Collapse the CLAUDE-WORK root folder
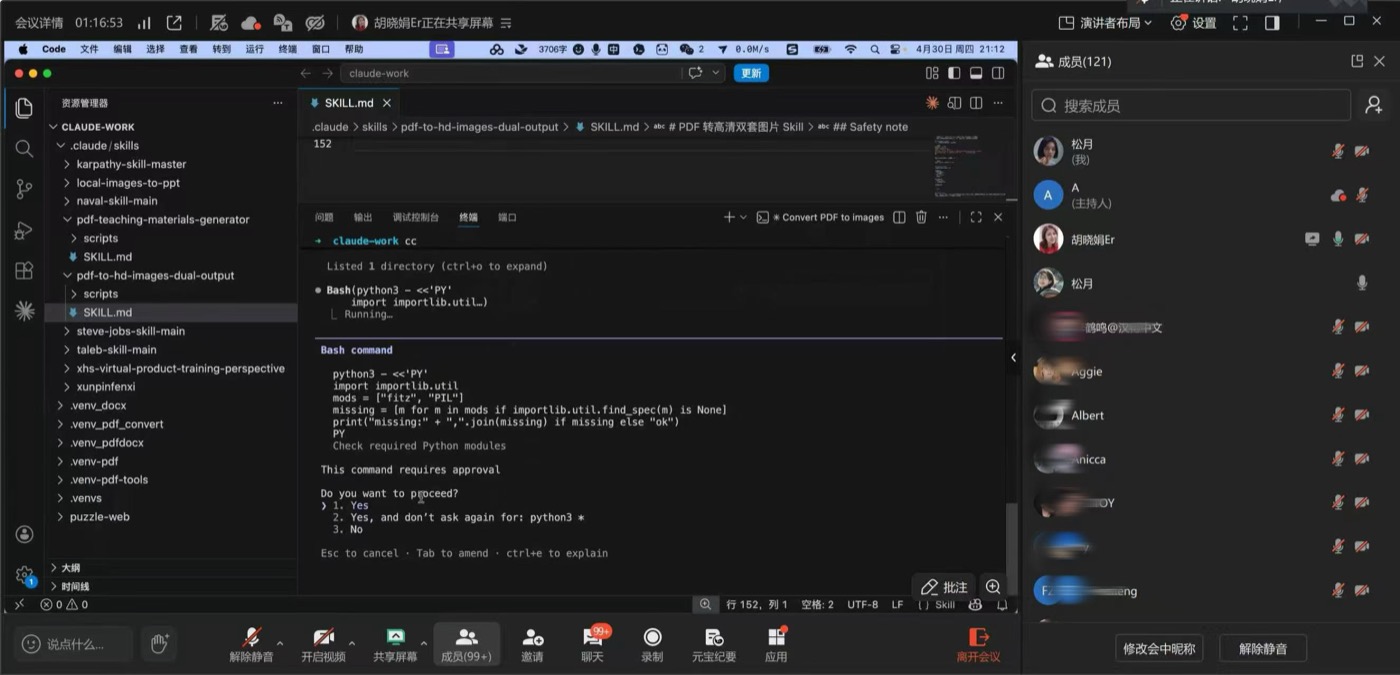Image resolution: width=1400 pixels, height=675 pixels. (54, 127)
